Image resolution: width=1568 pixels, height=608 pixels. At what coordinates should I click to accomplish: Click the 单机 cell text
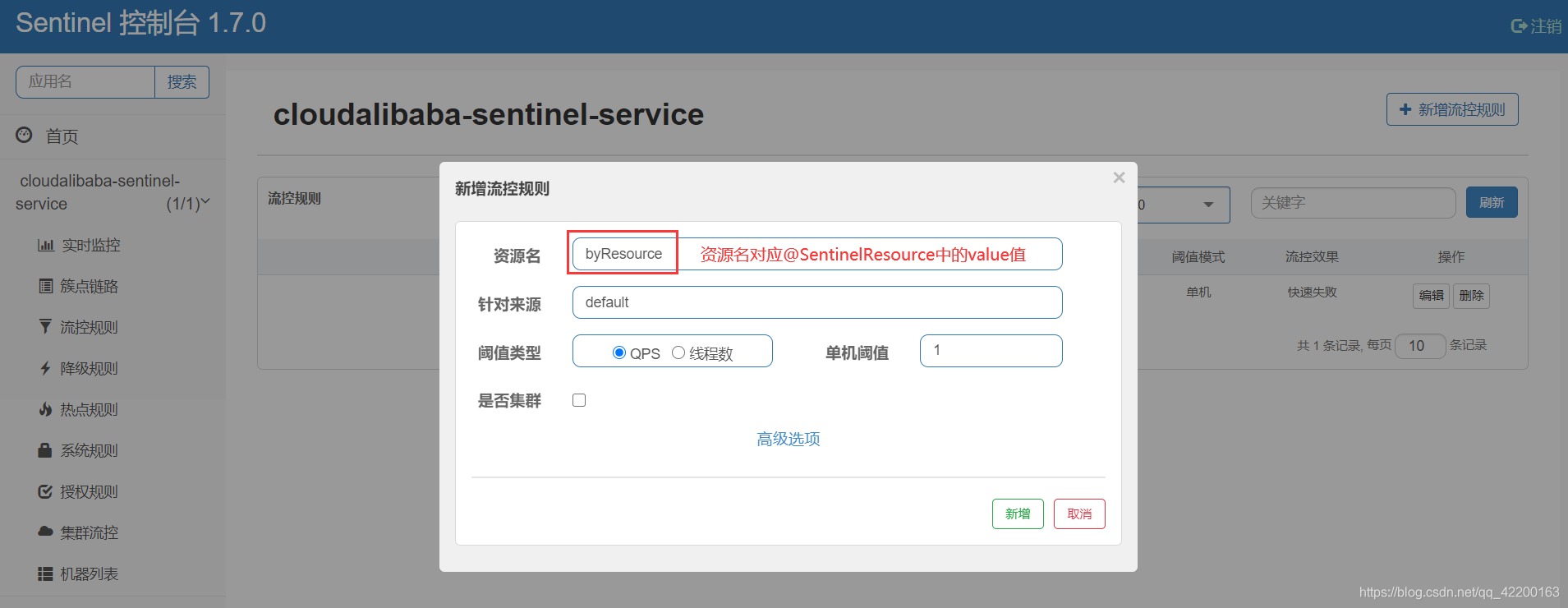pyautogui.click(x=1198, y=292)
